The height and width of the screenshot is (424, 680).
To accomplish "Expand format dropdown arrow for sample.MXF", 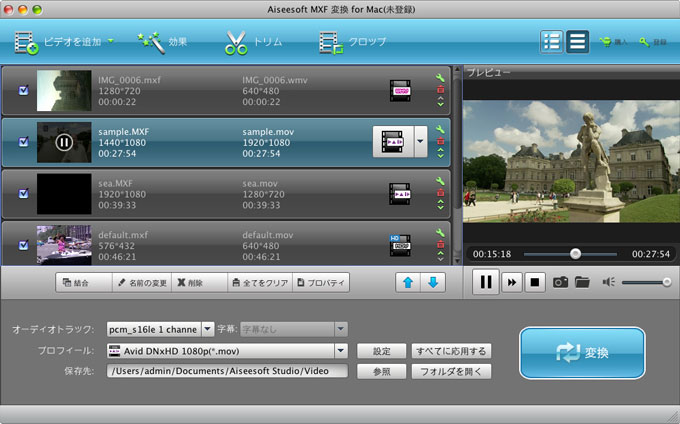I will pos(420,142).
